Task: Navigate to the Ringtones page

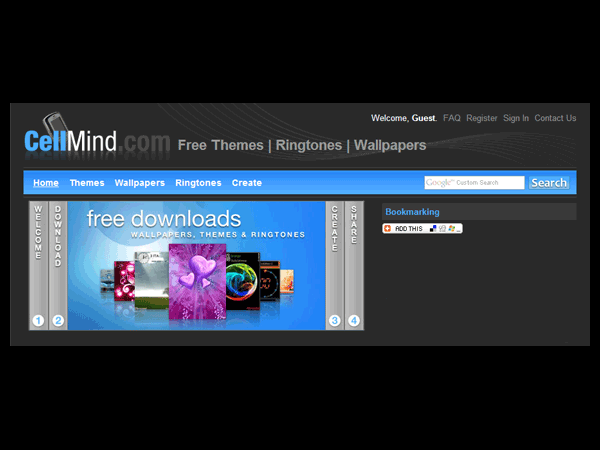Action: pos(198,183)
